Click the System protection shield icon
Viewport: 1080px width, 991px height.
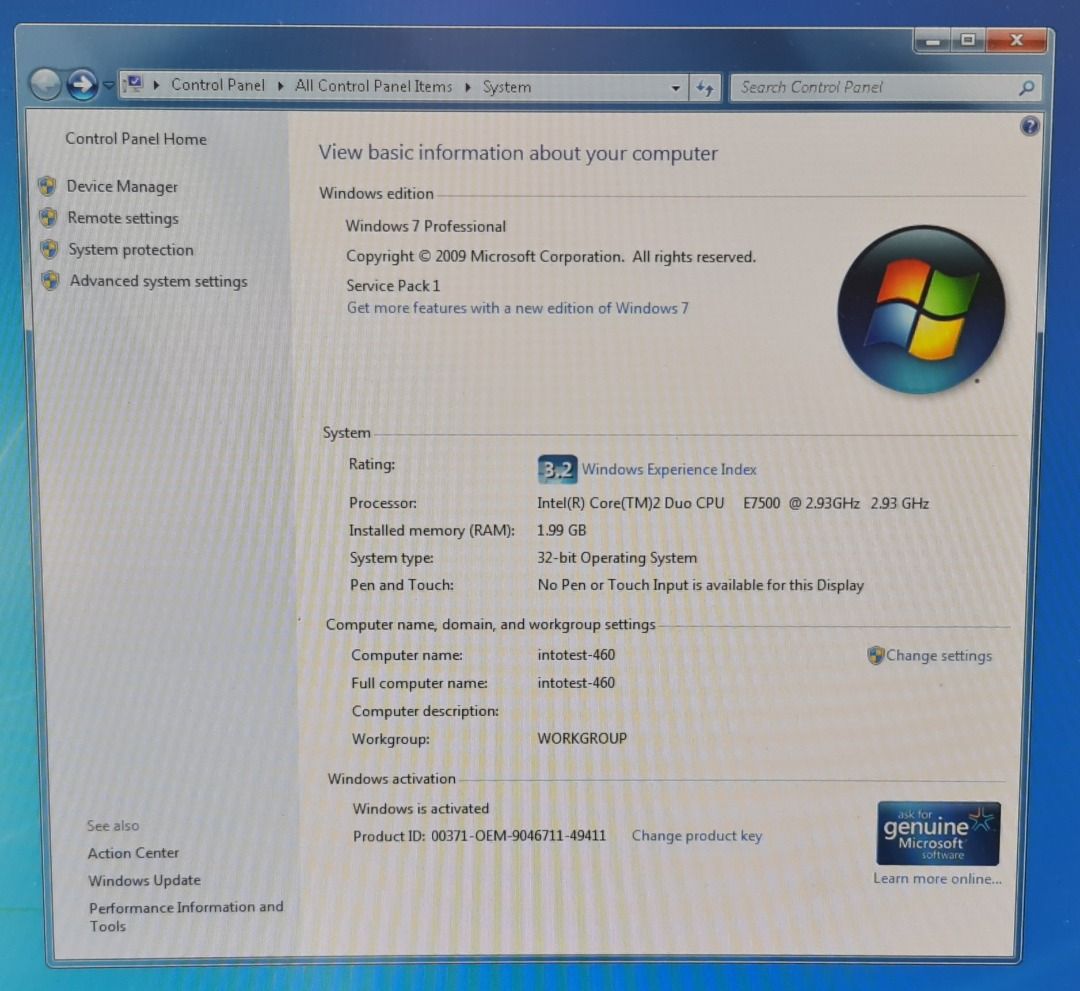[49, 250]
